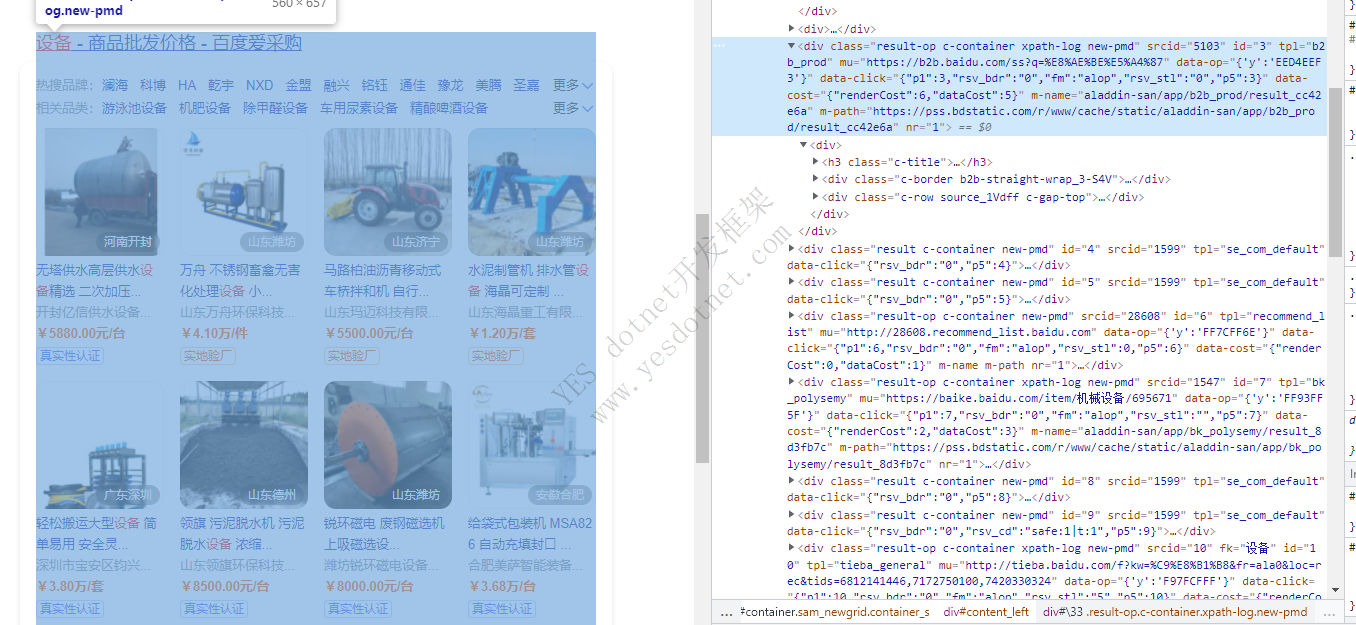Choose the 豫龙 brand link
Image resolution: width=1356 pixels, height=625 pixels.
[x=451, y=86]
